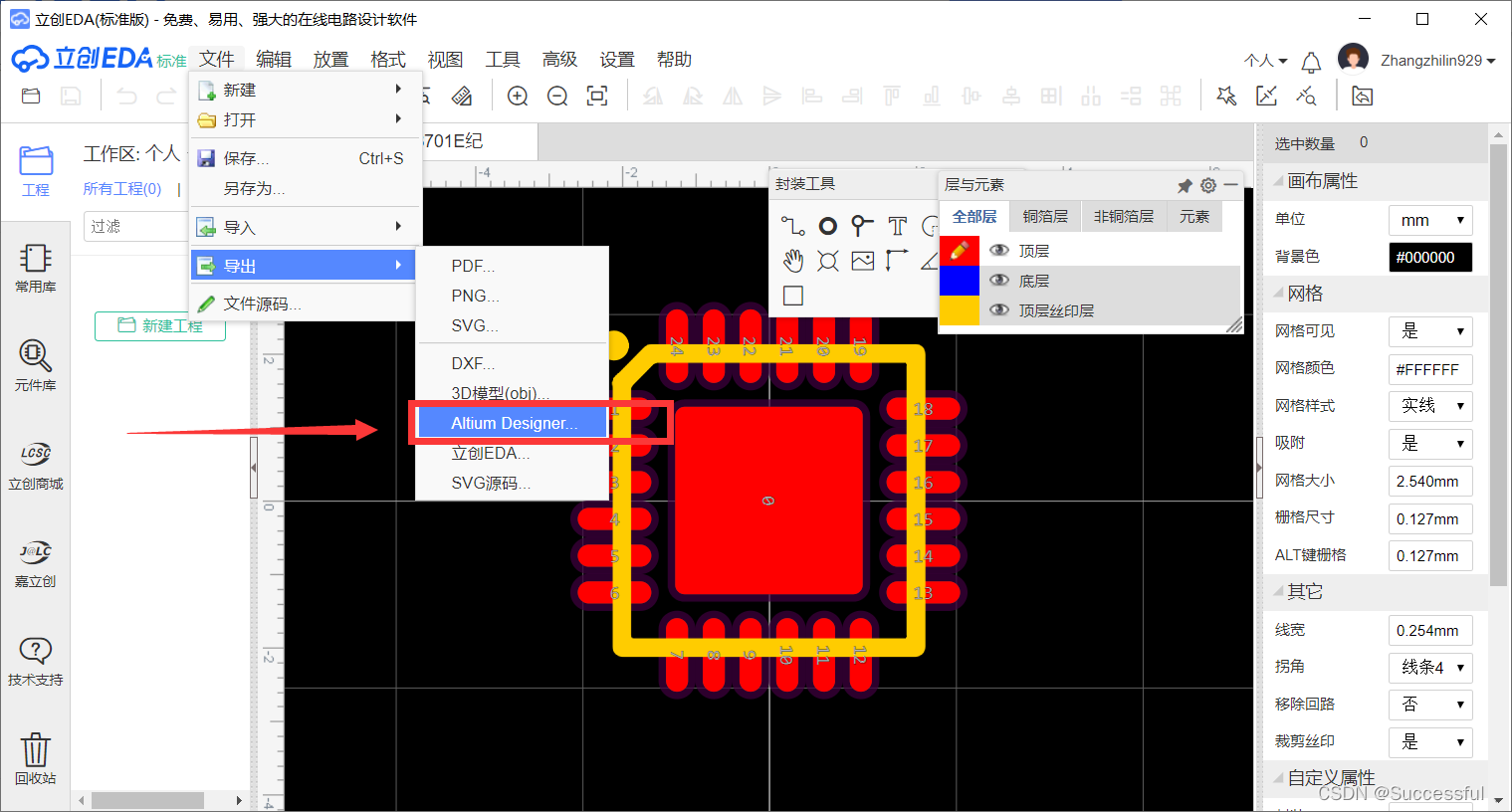Click the share/export toolbar icon at far right
The height and width of the screenshot is (812, 1512).
pos(1362,97)
